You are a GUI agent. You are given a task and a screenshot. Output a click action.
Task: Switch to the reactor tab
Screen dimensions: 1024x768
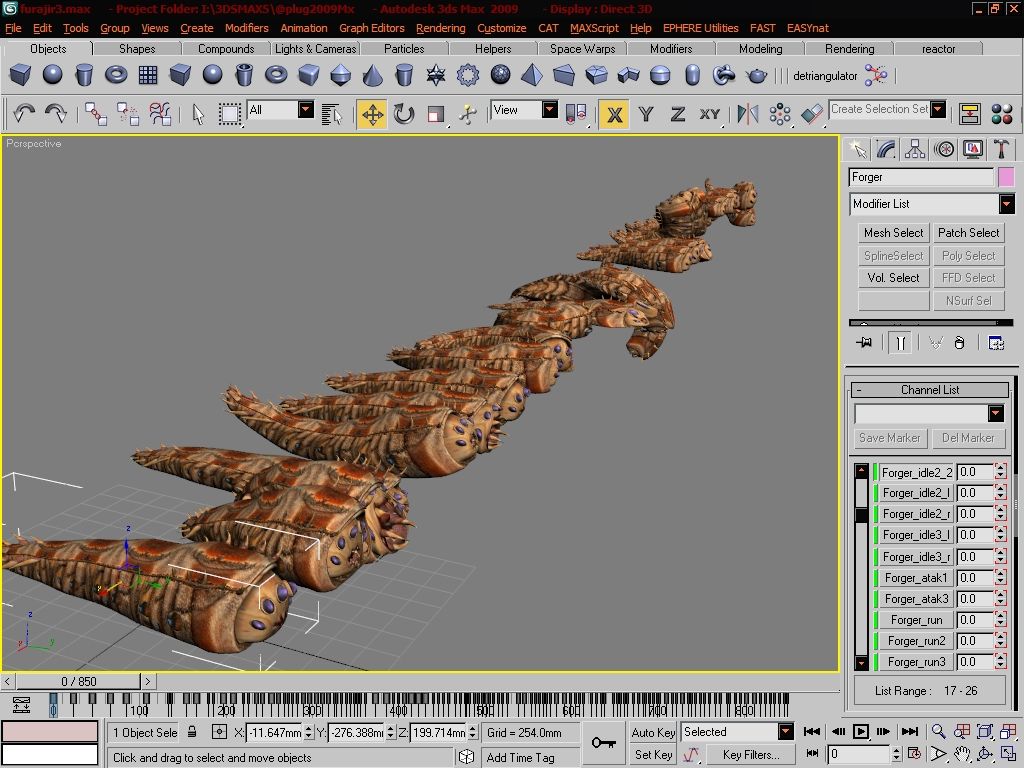click(938, 49)
